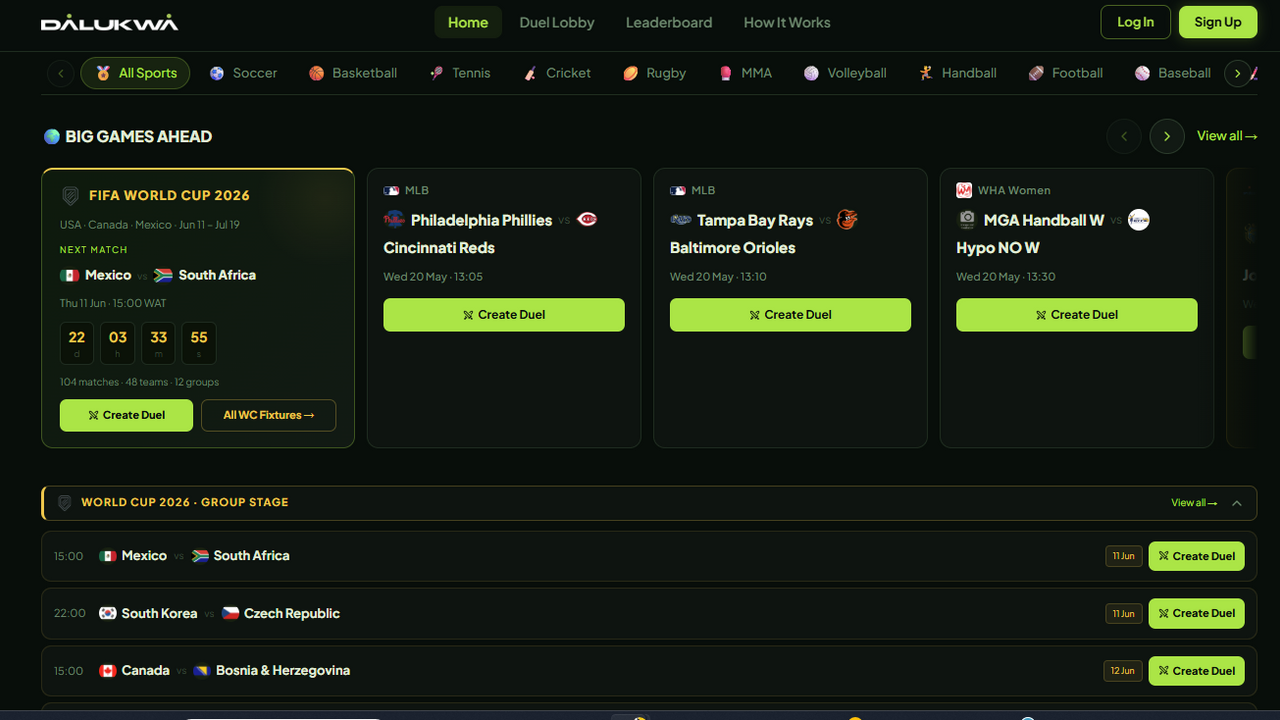Click the 33 minutes countdown box
This screenshot has width=1280, height=720.
point(159,343)
